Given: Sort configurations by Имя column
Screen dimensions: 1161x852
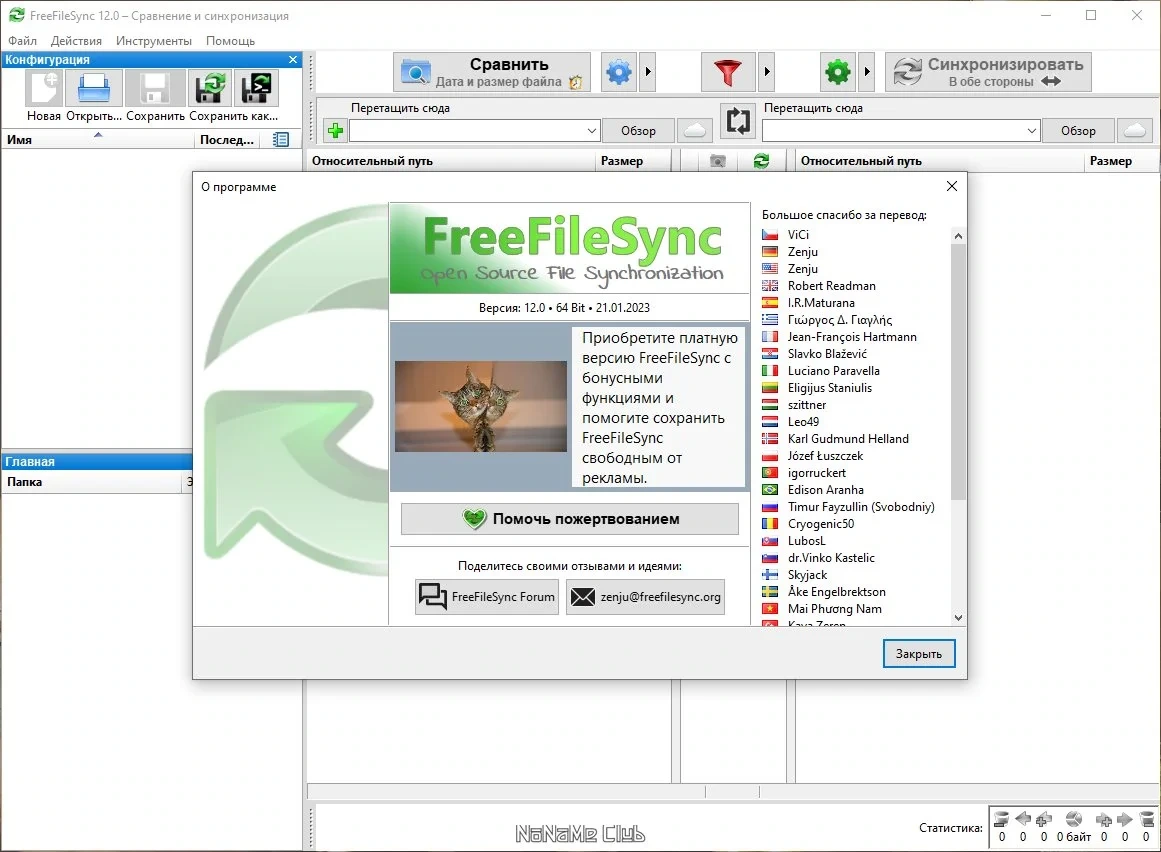Looking at the screenshot, I should (98, 139).
